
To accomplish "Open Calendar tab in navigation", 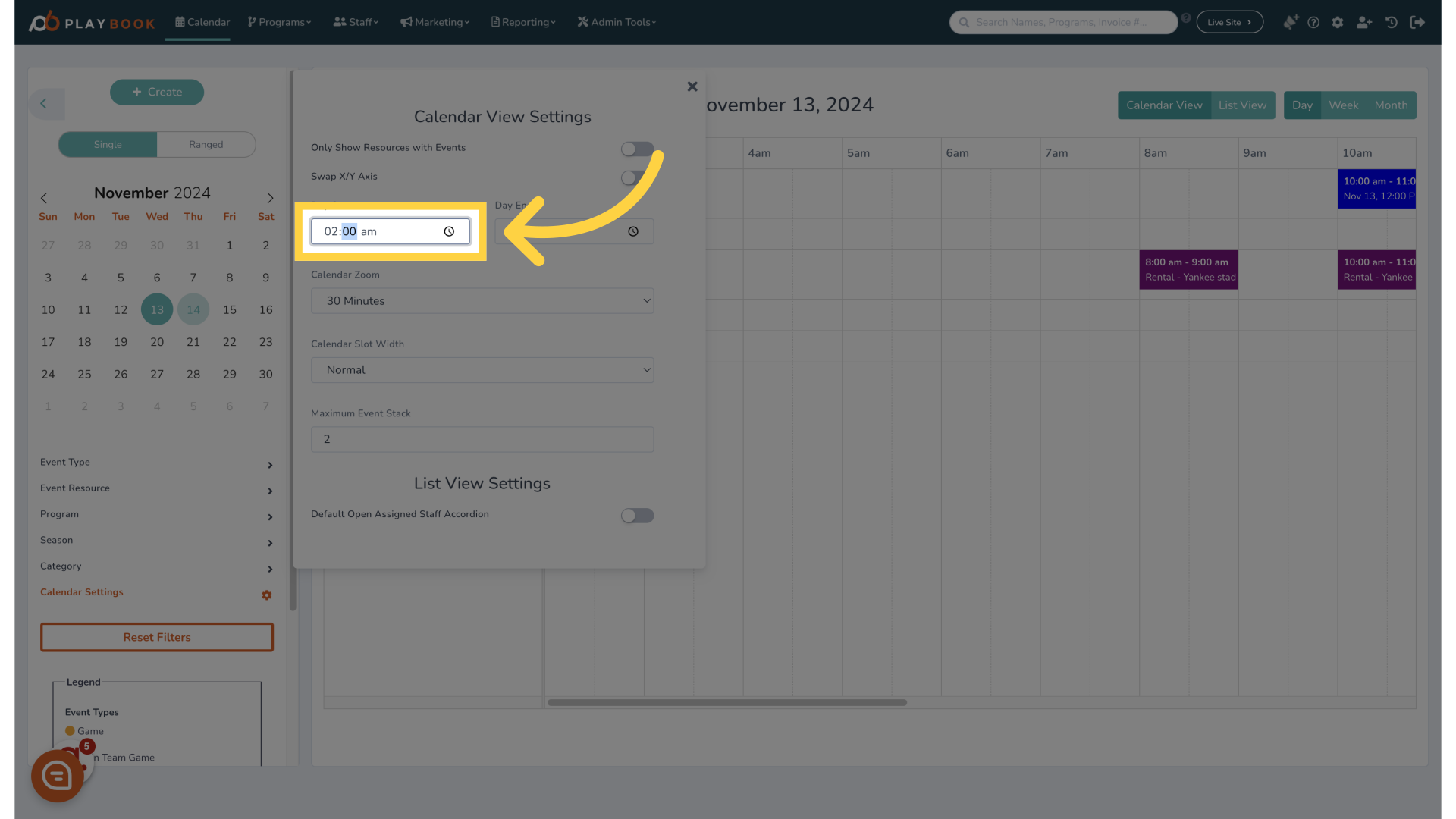I will [x=202, y=22].
